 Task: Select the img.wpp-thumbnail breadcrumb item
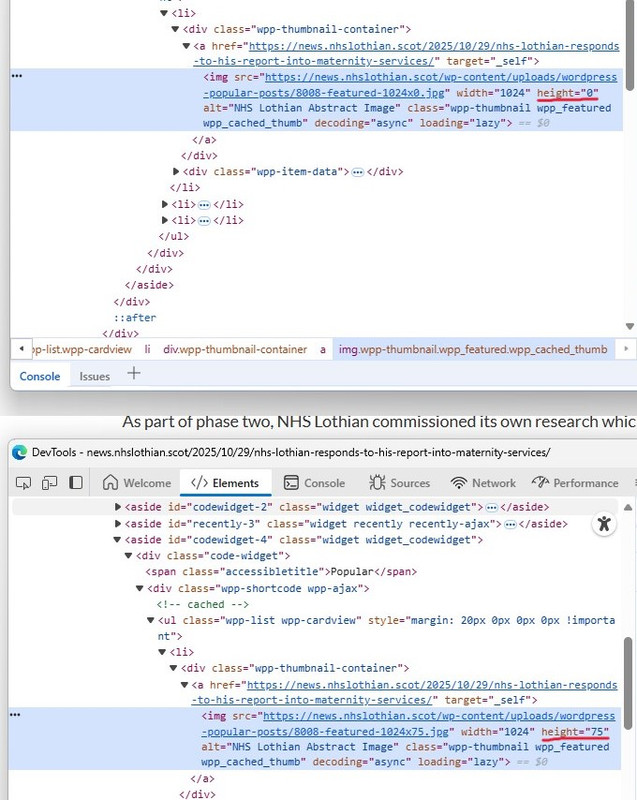pos(473,349)
